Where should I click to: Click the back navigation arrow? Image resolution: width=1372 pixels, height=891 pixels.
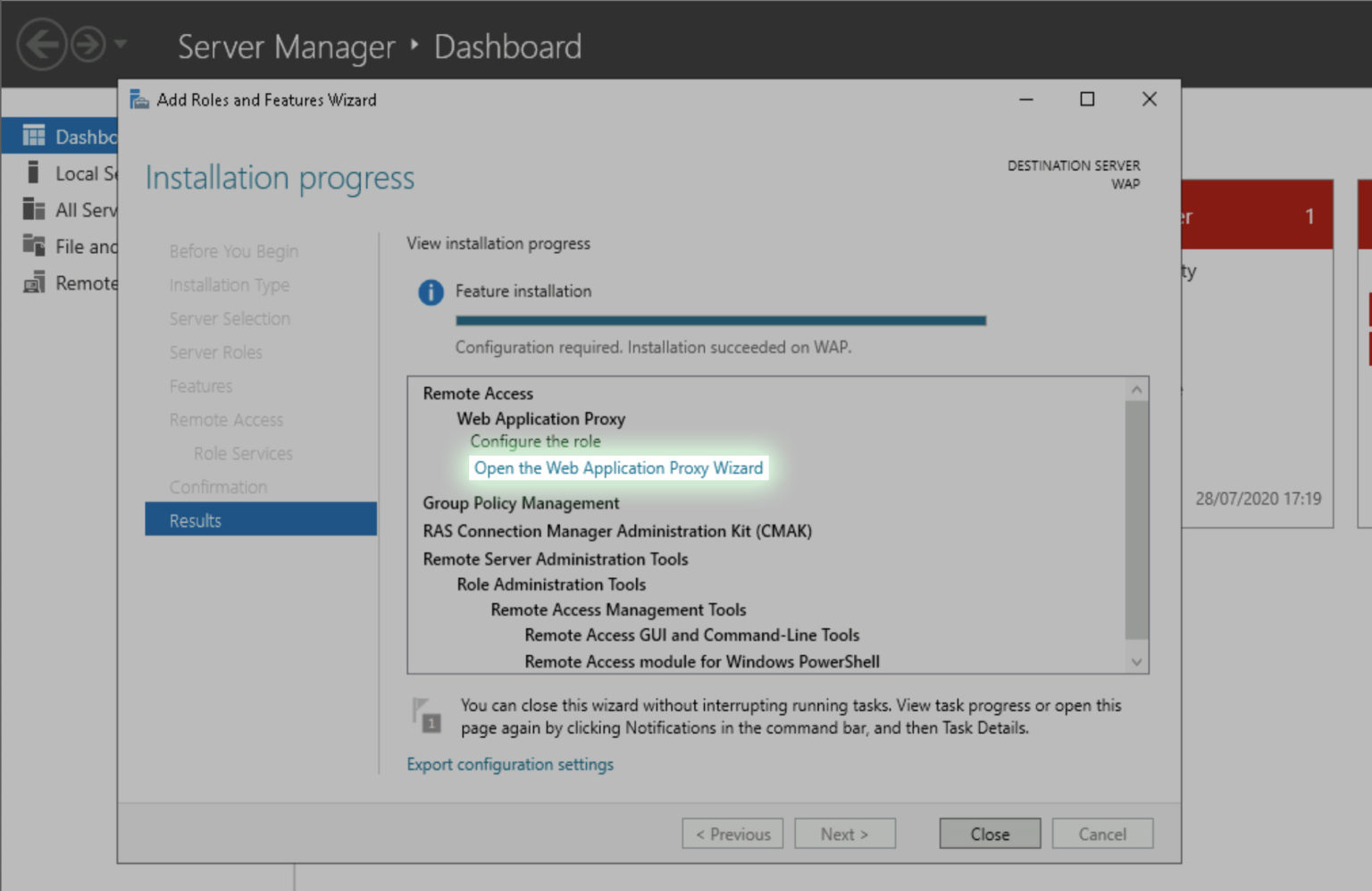(x=41, y=44)
